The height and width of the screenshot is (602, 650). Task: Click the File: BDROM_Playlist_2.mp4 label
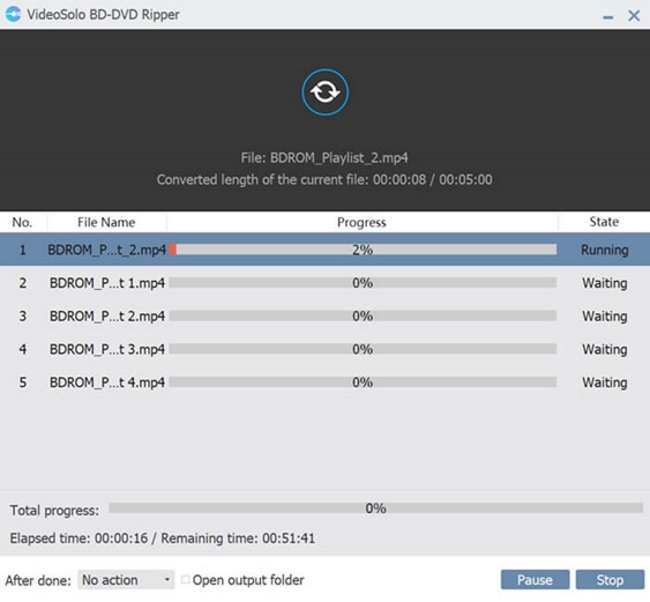coord(325,158)
